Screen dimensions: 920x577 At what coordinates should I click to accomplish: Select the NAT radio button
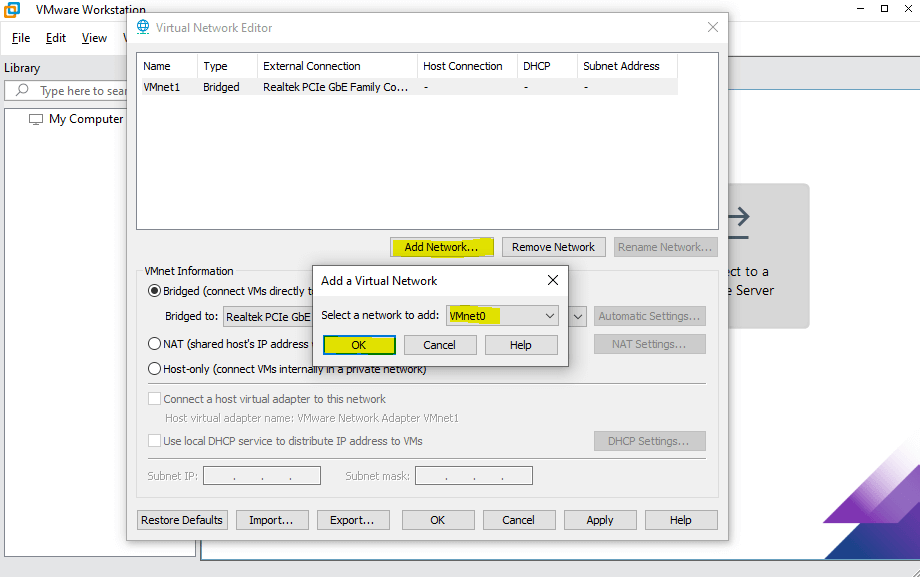(154, 343)
